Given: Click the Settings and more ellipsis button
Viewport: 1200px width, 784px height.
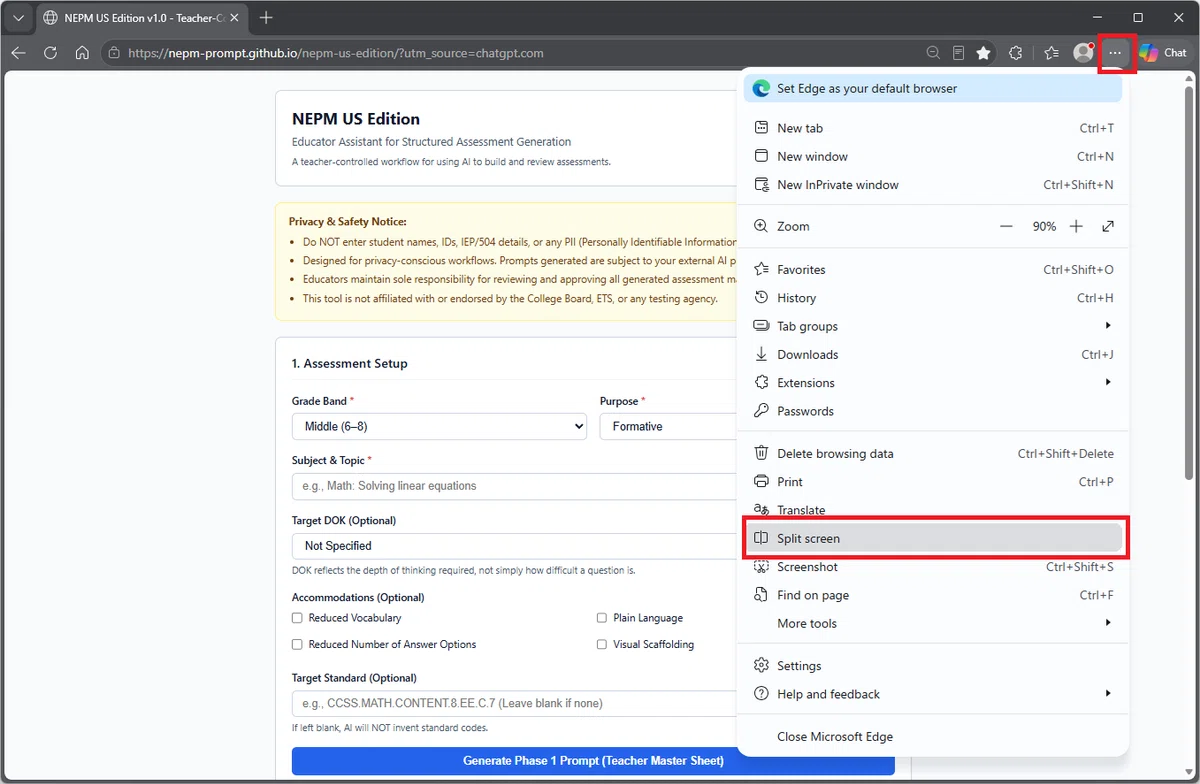Looking at the screenshot, I should tap(1115, 53).
